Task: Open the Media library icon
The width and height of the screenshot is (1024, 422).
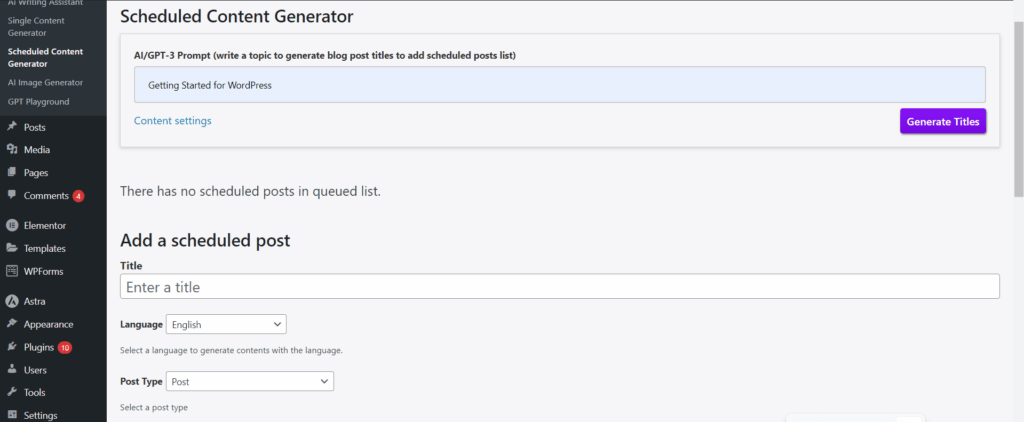Action: [12, 150]
